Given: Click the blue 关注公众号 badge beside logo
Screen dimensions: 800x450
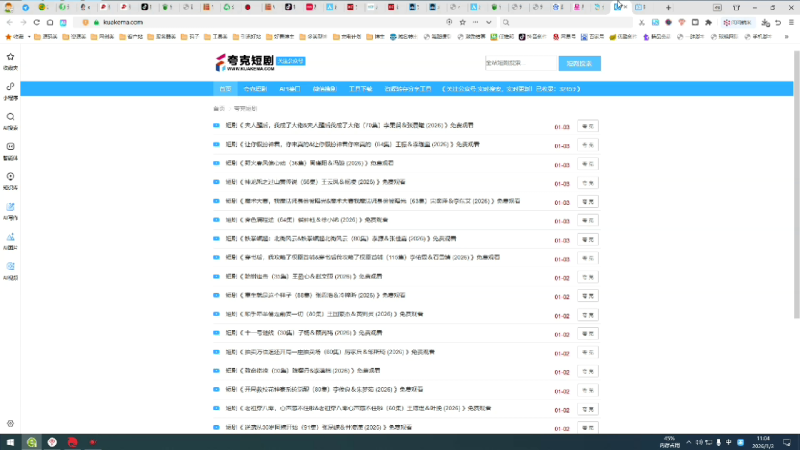Looking at the screenshot, I should (290, 61).
